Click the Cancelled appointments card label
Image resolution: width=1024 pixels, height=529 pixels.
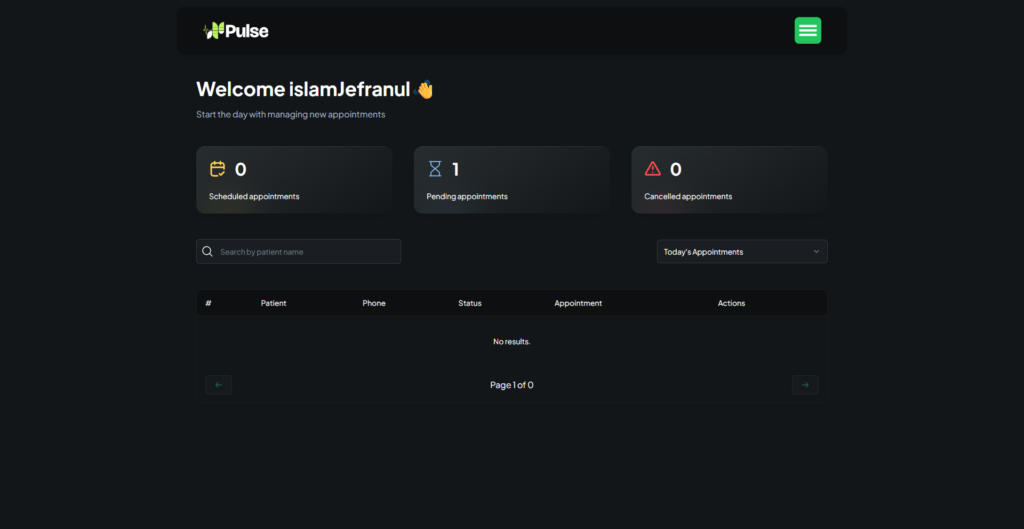click(x=688, y=196)
